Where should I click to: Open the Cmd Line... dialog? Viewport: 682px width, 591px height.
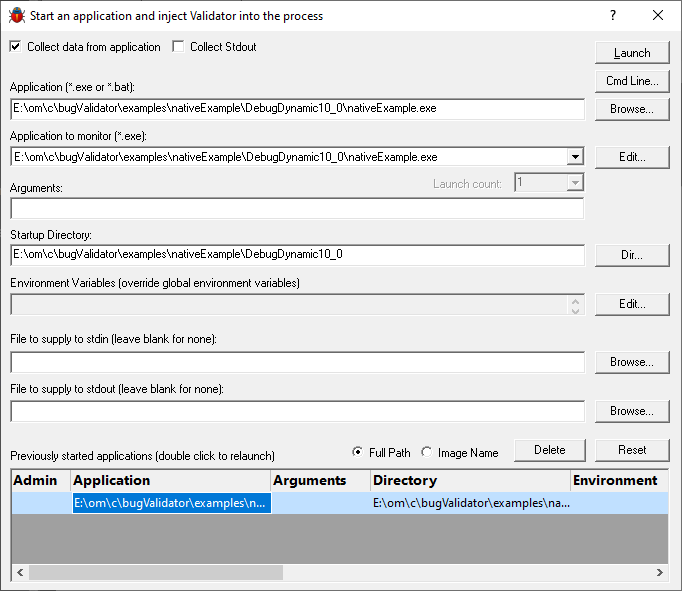coord(632,81)
